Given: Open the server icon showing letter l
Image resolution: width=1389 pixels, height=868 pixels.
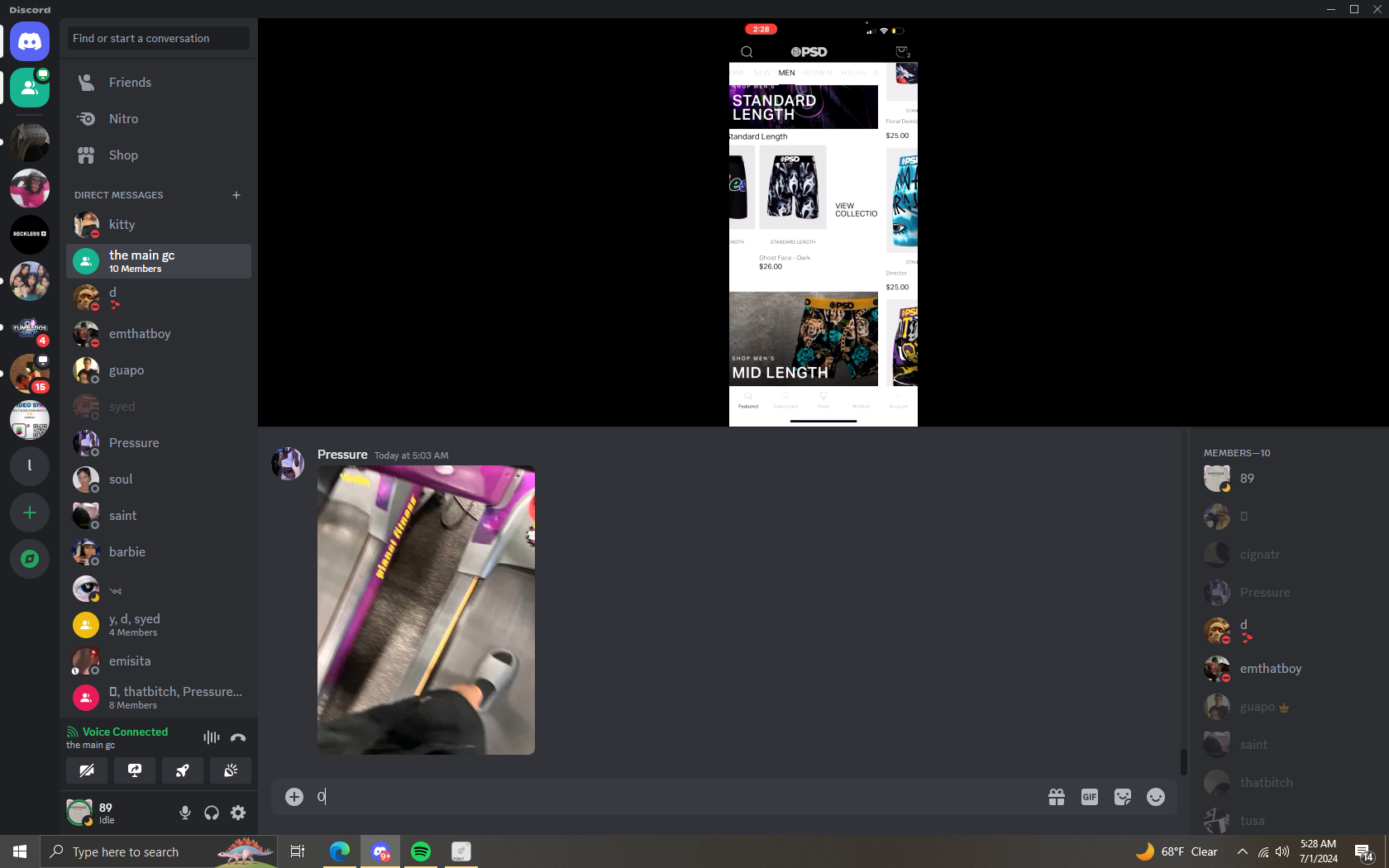Looking at the screenshot, I should (x=30, y=466).
